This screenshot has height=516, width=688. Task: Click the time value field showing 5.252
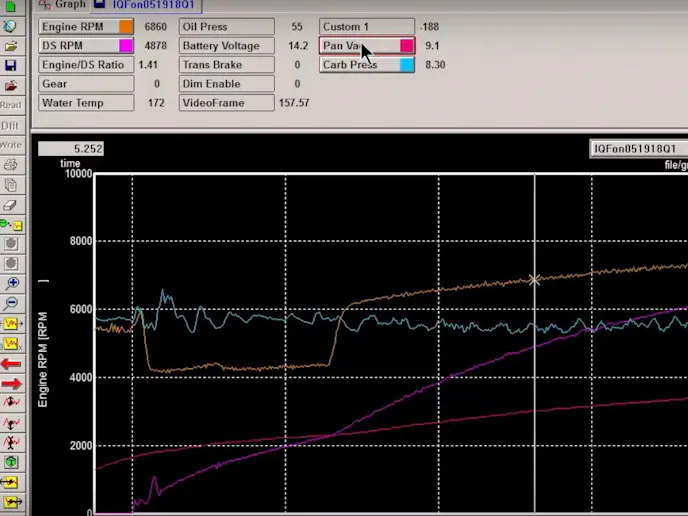click(x=70, y=149)
